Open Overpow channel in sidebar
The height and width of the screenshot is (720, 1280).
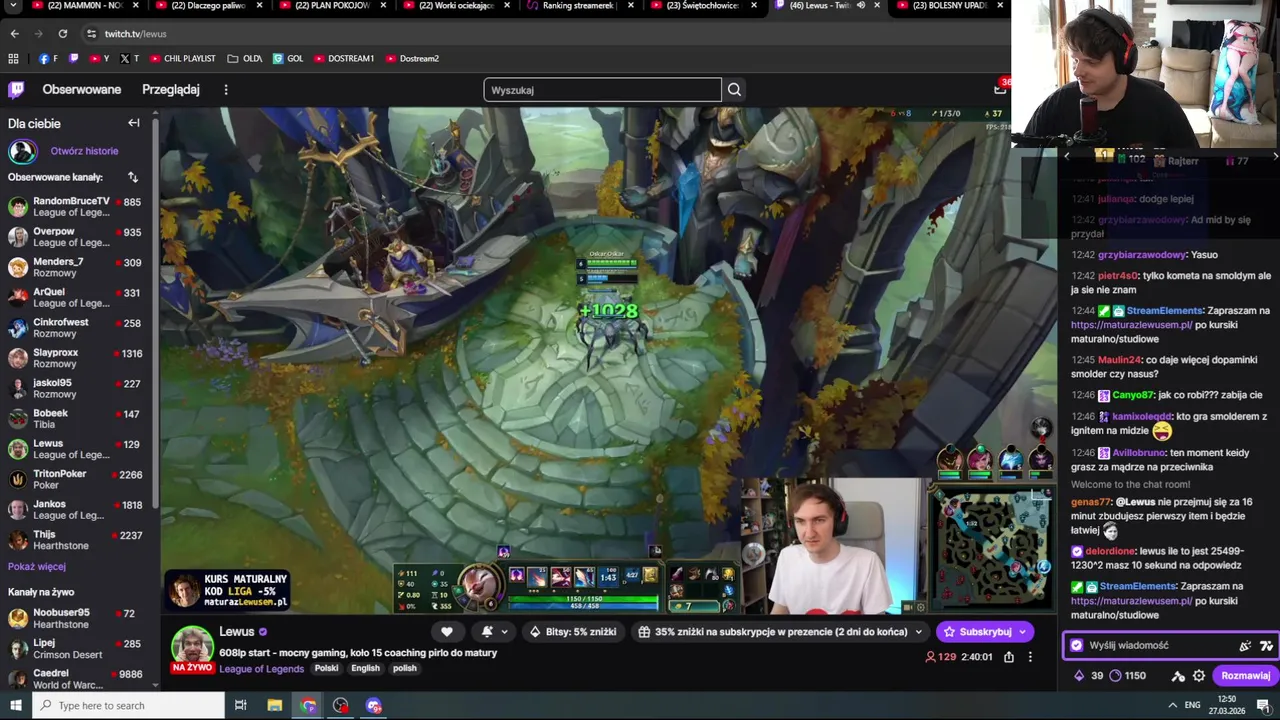click(78, 237)
